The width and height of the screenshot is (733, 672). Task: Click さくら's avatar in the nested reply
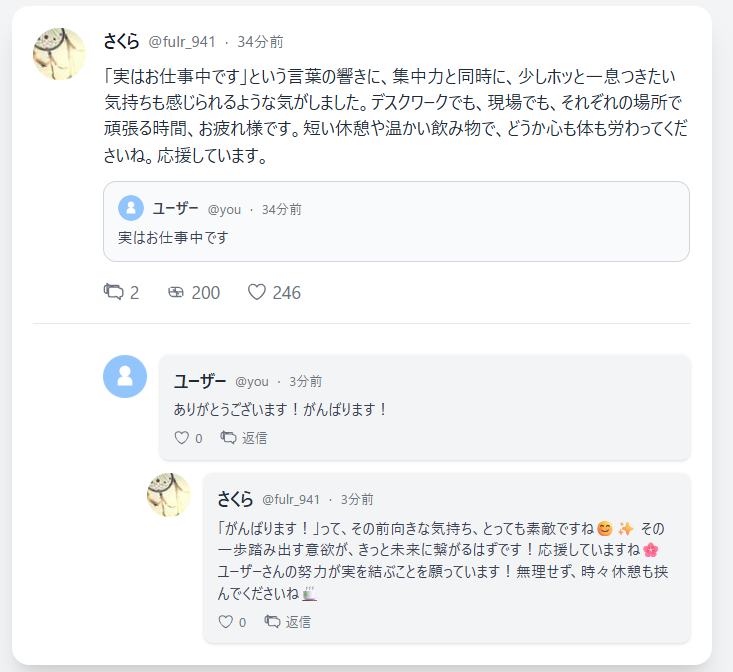[169, 494]
